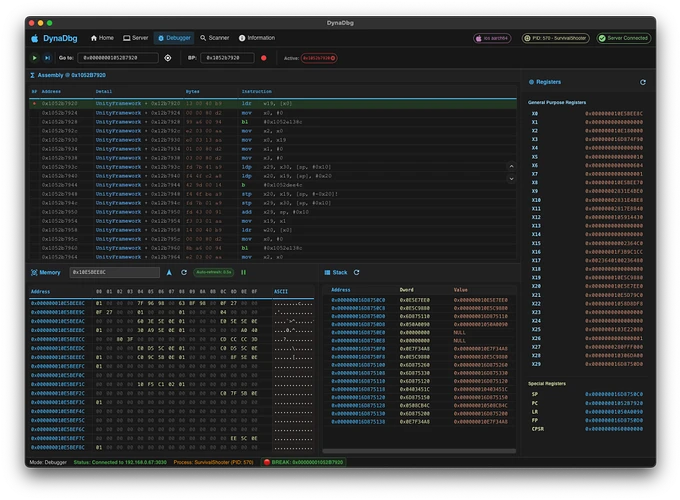Toggle the Auto-refresh 0.5s badge
This screenshot has height=500, width=680.
pyautogui.click(x=213, y=272)
